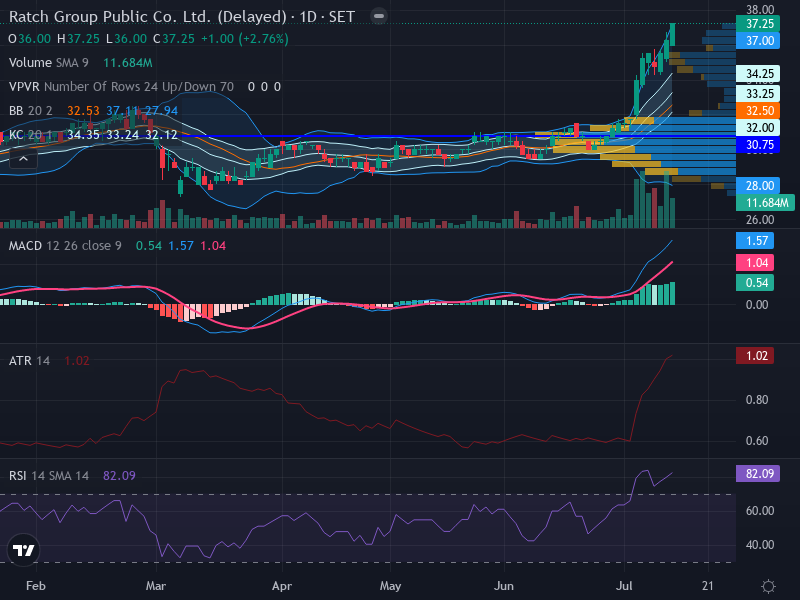800x600 pixels.
Task: Toggle the market status pill beside SET
Action: click(x=379, y=16)
